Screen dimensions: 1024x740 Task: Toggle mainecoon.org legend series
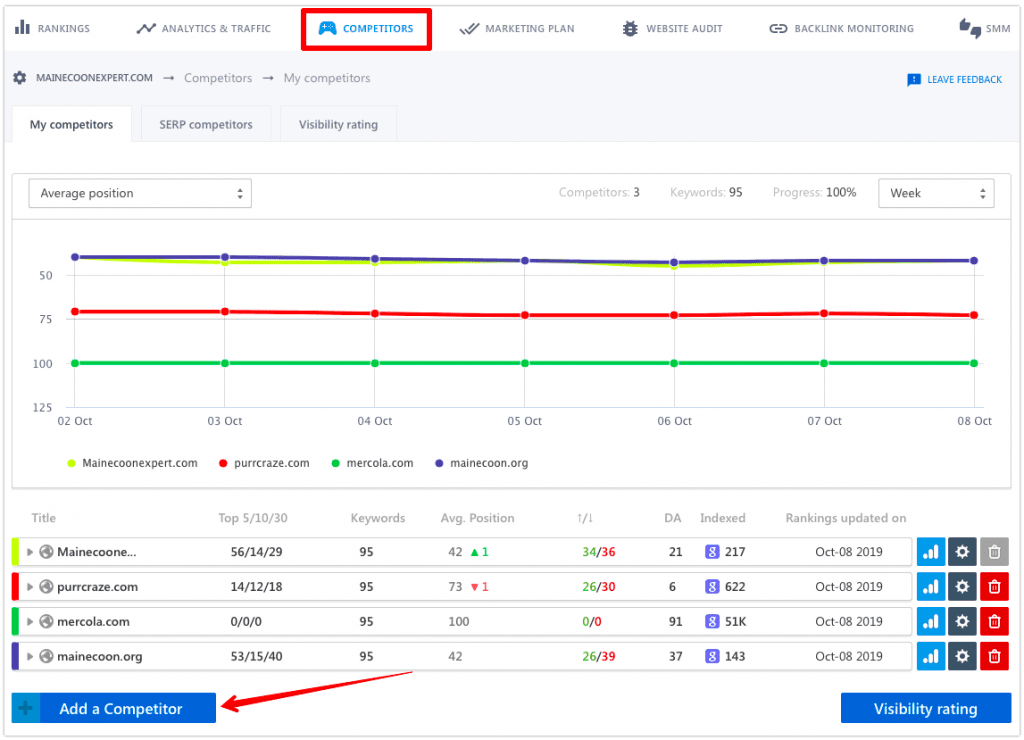pos(481,463)
